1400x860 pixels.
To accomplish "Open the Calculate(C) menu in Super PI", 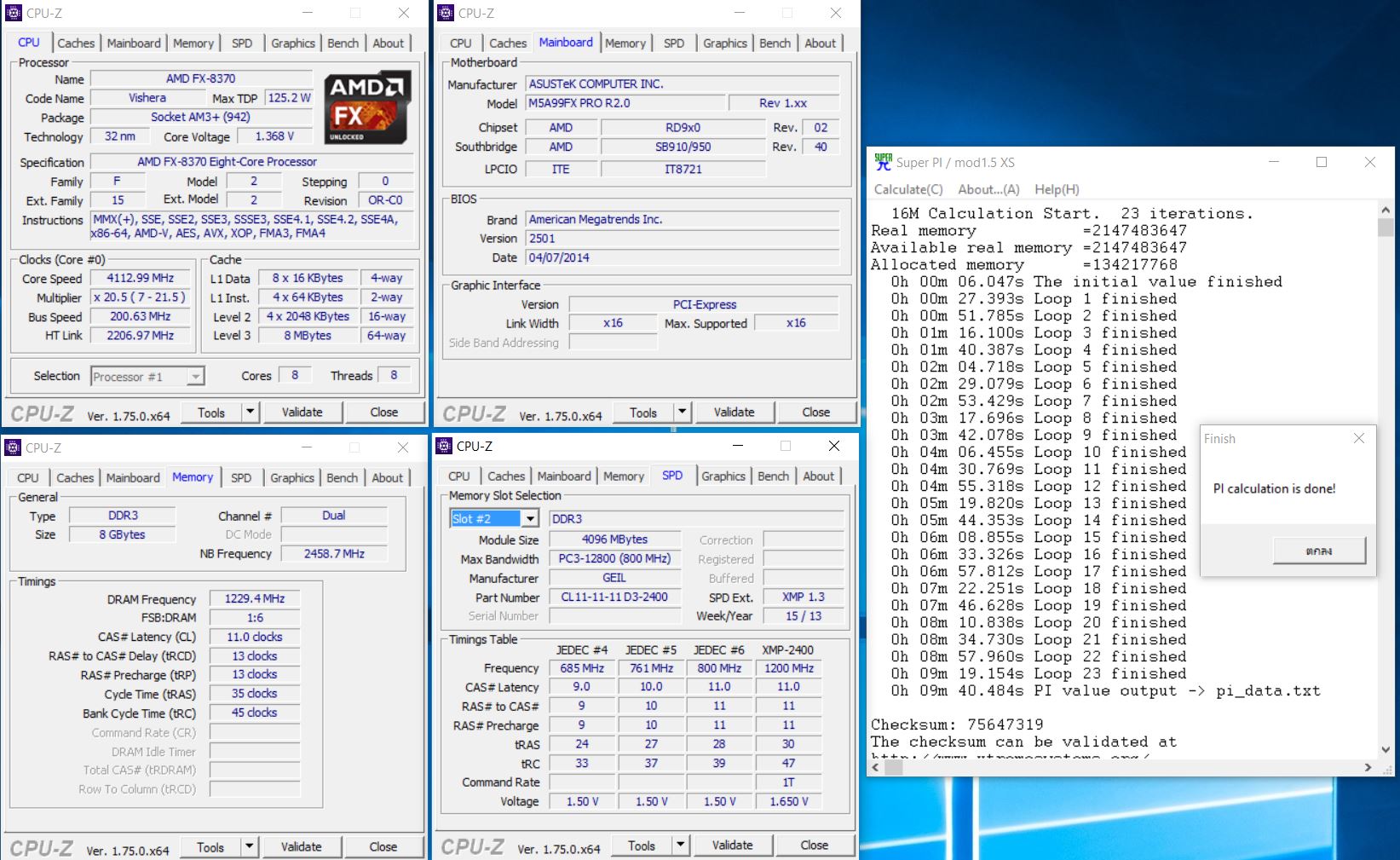I will 908,189.
